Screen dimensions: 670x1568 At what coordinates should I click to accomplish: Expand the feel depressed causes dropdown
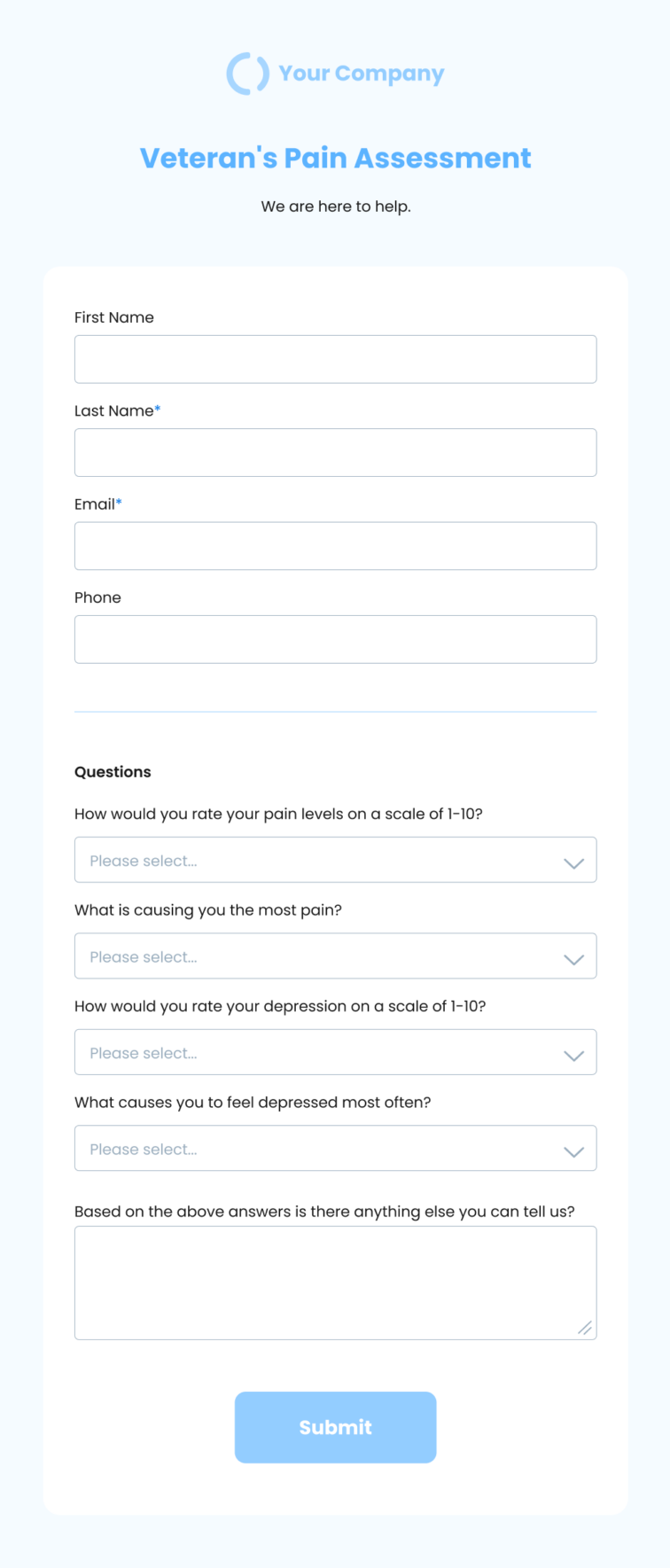click(335, 1148)
